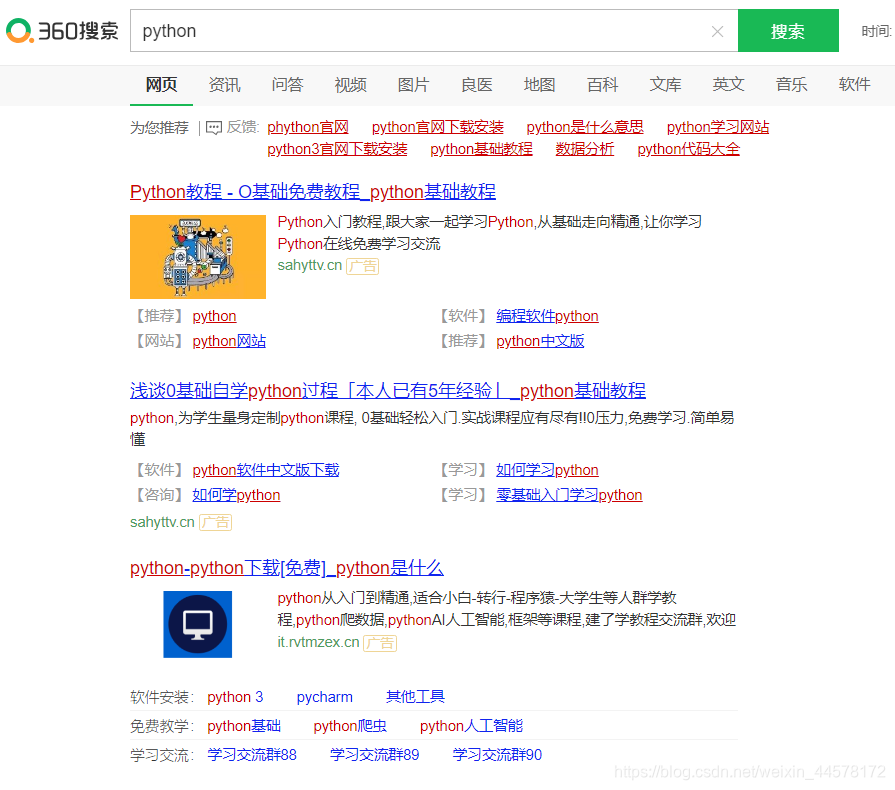Switch to the 图片 tab

pos(413,85)
